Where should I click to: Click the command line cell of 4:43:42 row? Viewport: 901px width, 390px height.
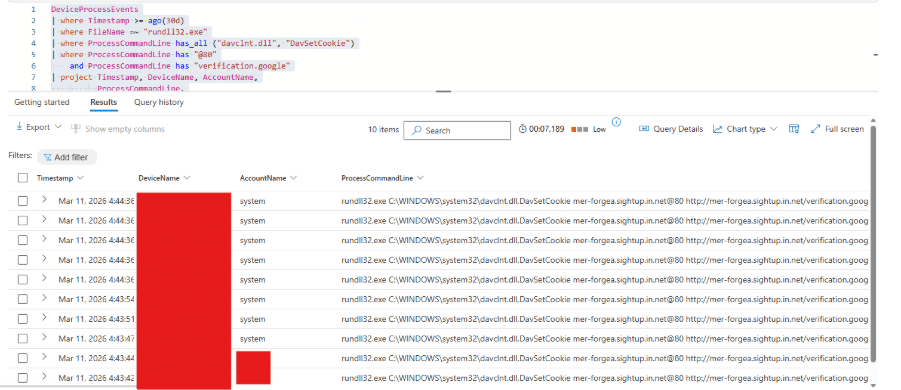pyautogui.click(x=604, y=378)
